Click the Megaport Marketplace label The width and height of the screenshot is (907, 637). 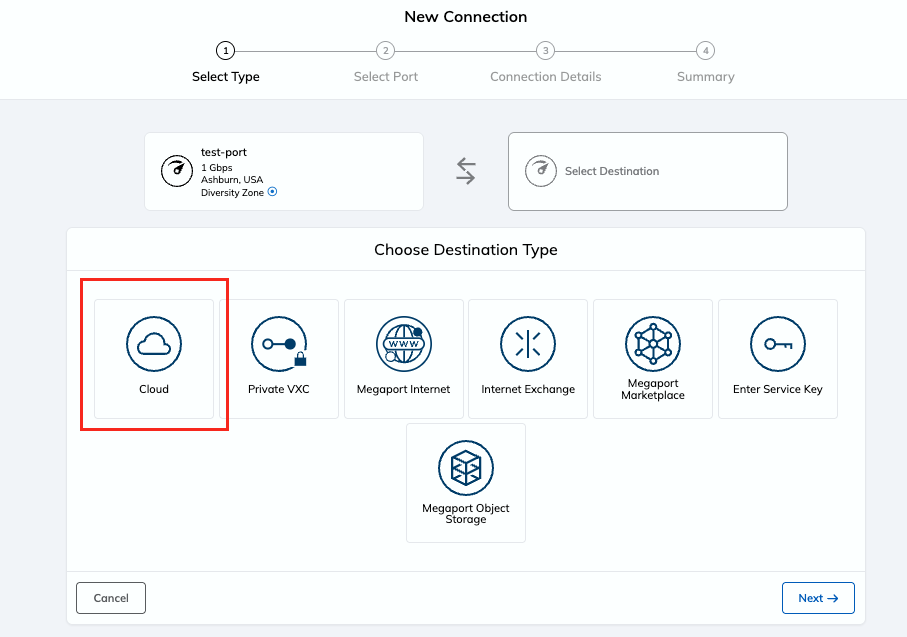coord(653,389)
